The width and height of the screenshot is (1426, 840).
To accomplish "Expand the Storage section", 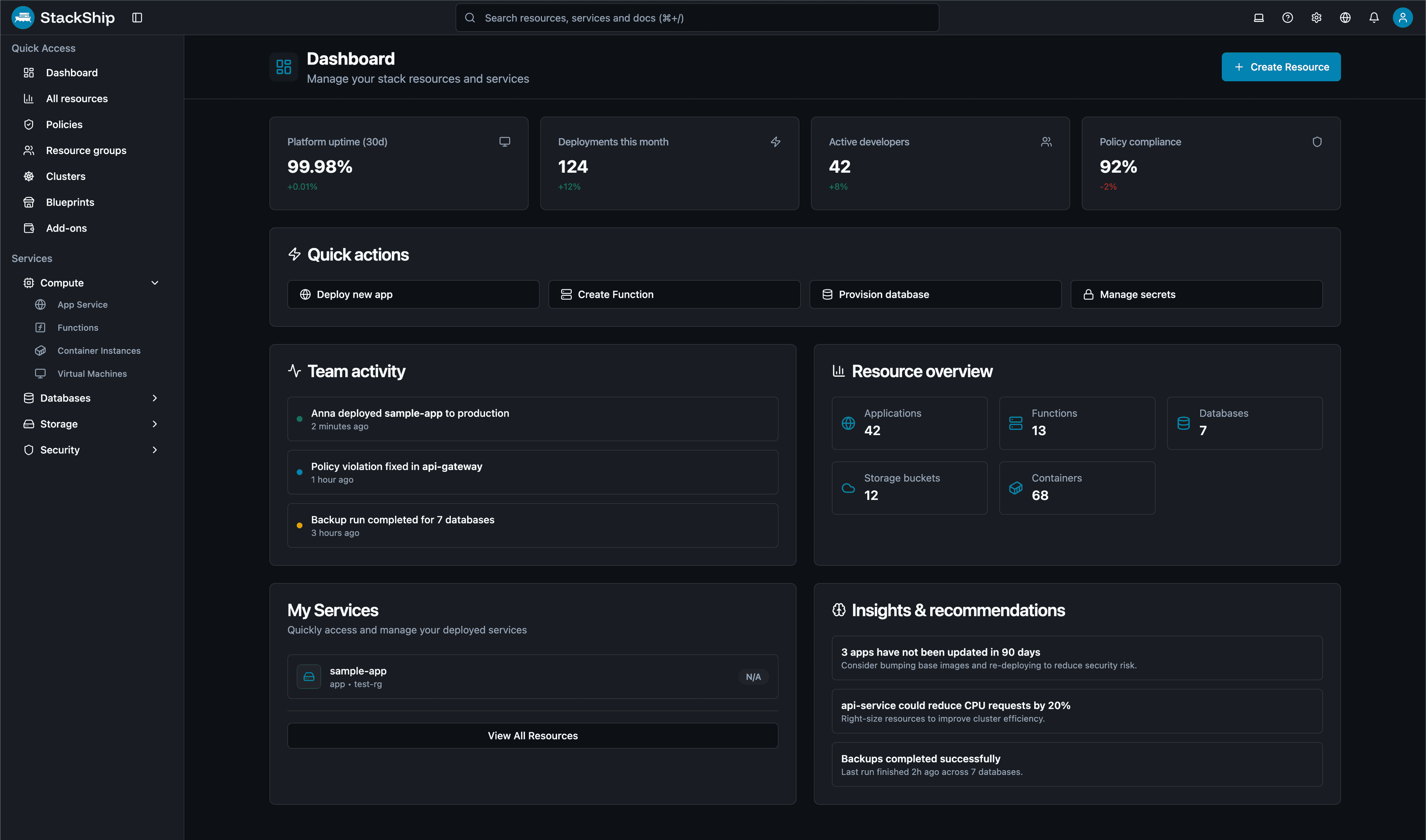I will (x=154, y=424).
